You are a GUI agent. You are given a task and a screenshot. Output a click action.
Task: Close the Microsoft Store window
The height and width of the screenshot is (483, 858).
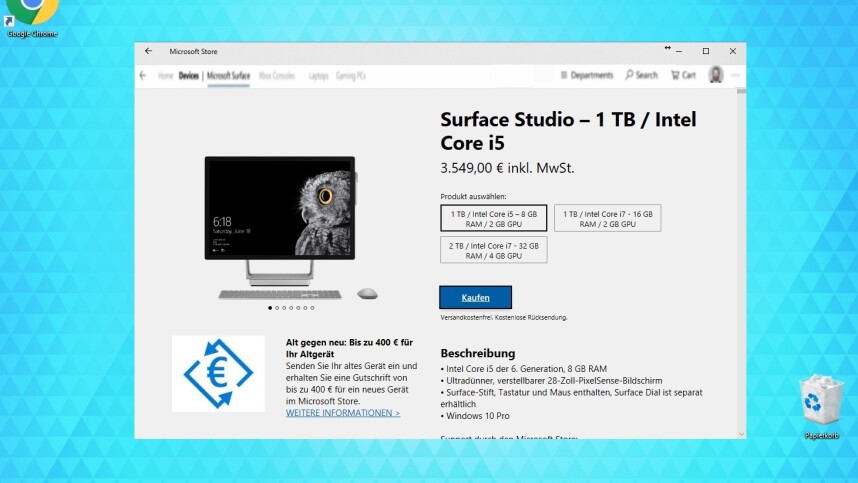tap(733, 51)
